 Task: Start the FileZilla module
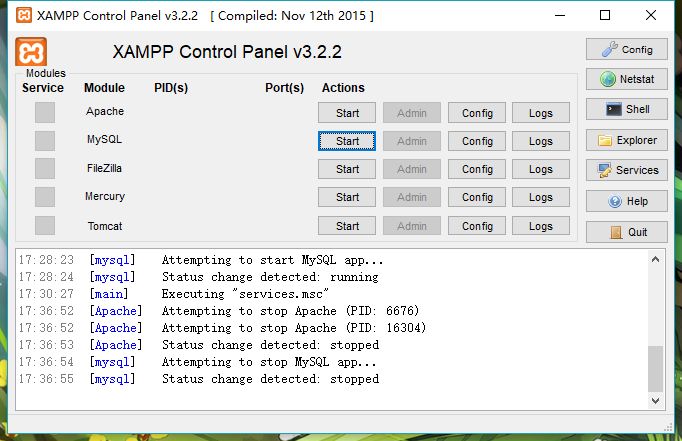[x=347, y=169]
